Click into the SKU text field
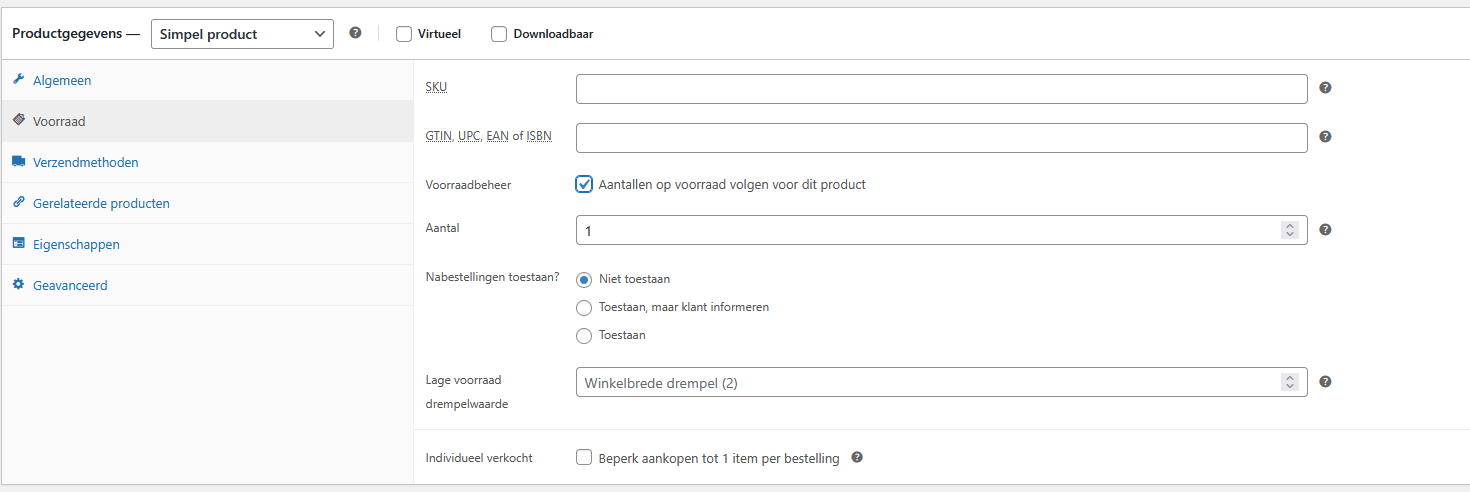This screenshot has width=1470, height=492. click(941, 89)
